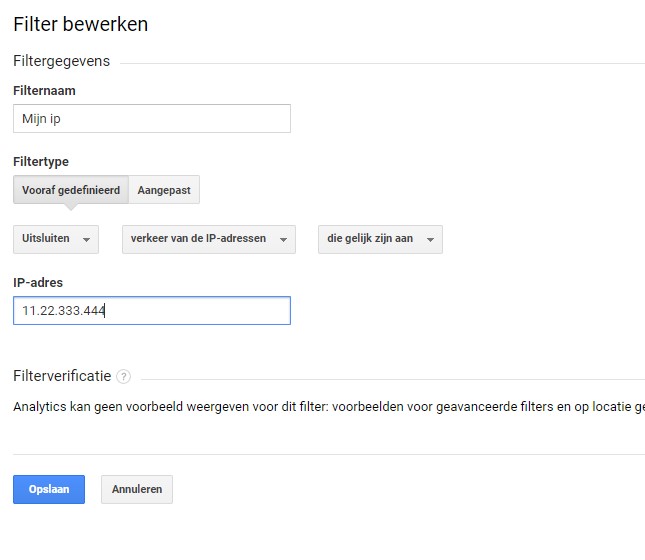645x560 pixels.
Task: Focus the IP-adres input field
Action: 152,311
